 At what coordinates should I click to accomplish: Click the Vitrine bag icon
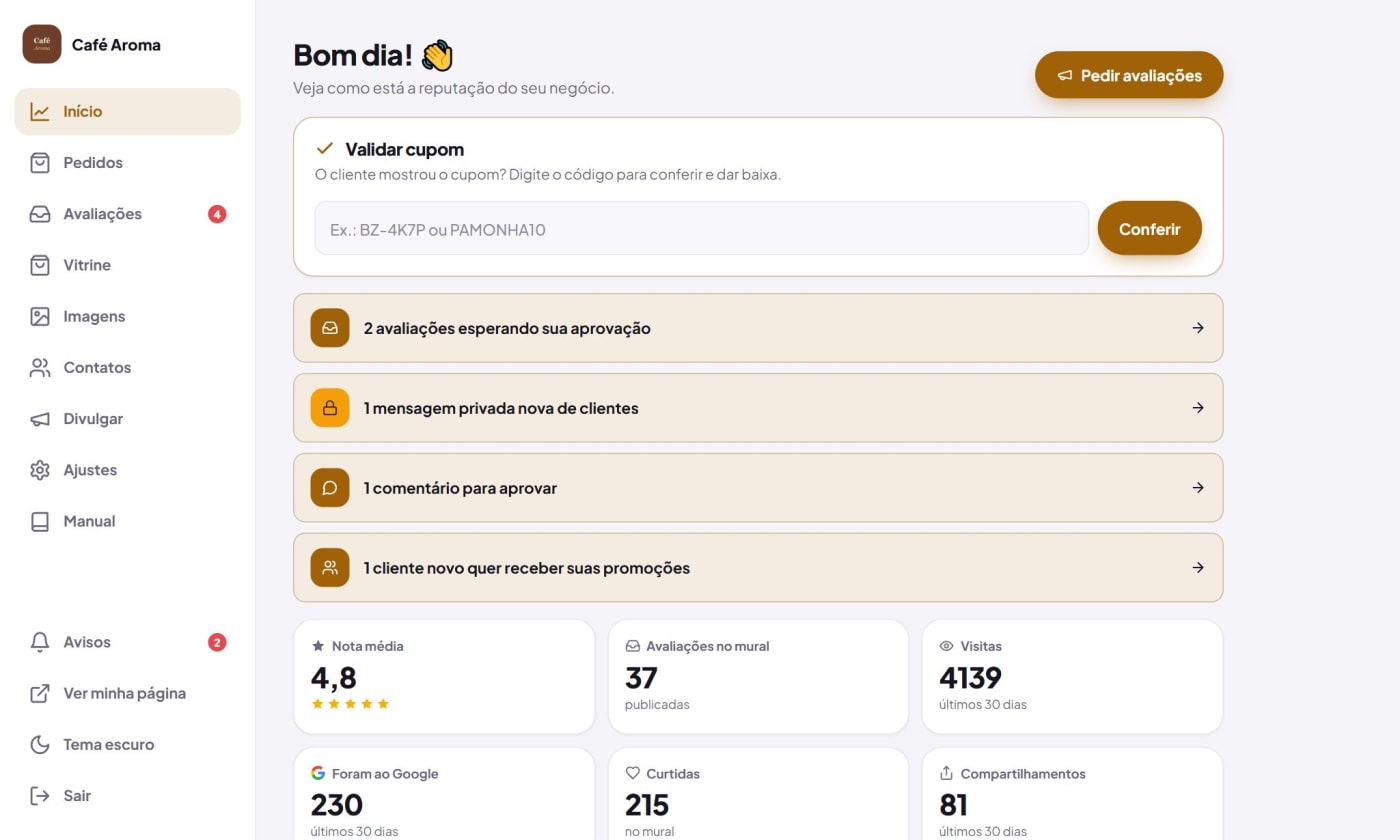click(40, 265)
